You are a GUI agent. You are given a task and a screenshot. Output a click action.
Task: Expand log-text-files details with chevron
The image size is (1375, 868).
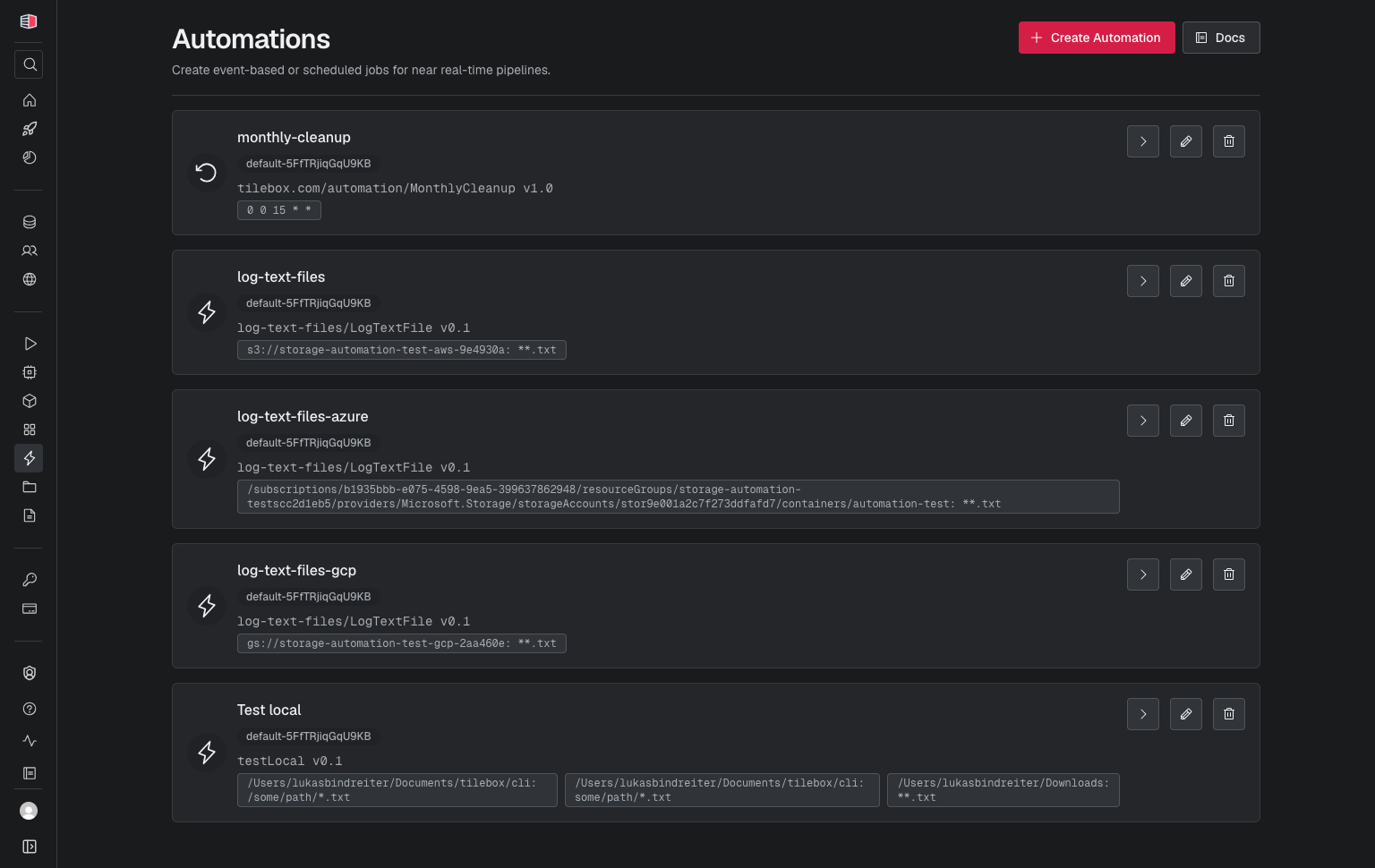click(1143, 281)
